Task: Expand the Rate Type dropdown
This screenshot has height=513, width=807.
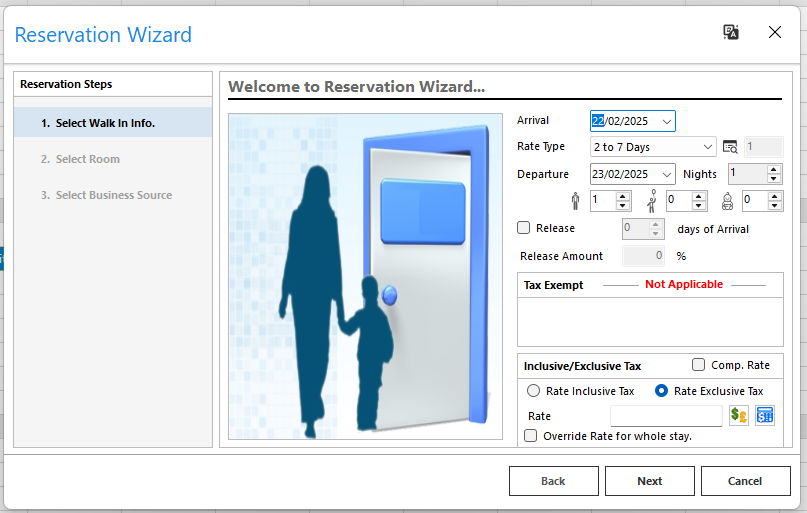Action: pos(707,147)
